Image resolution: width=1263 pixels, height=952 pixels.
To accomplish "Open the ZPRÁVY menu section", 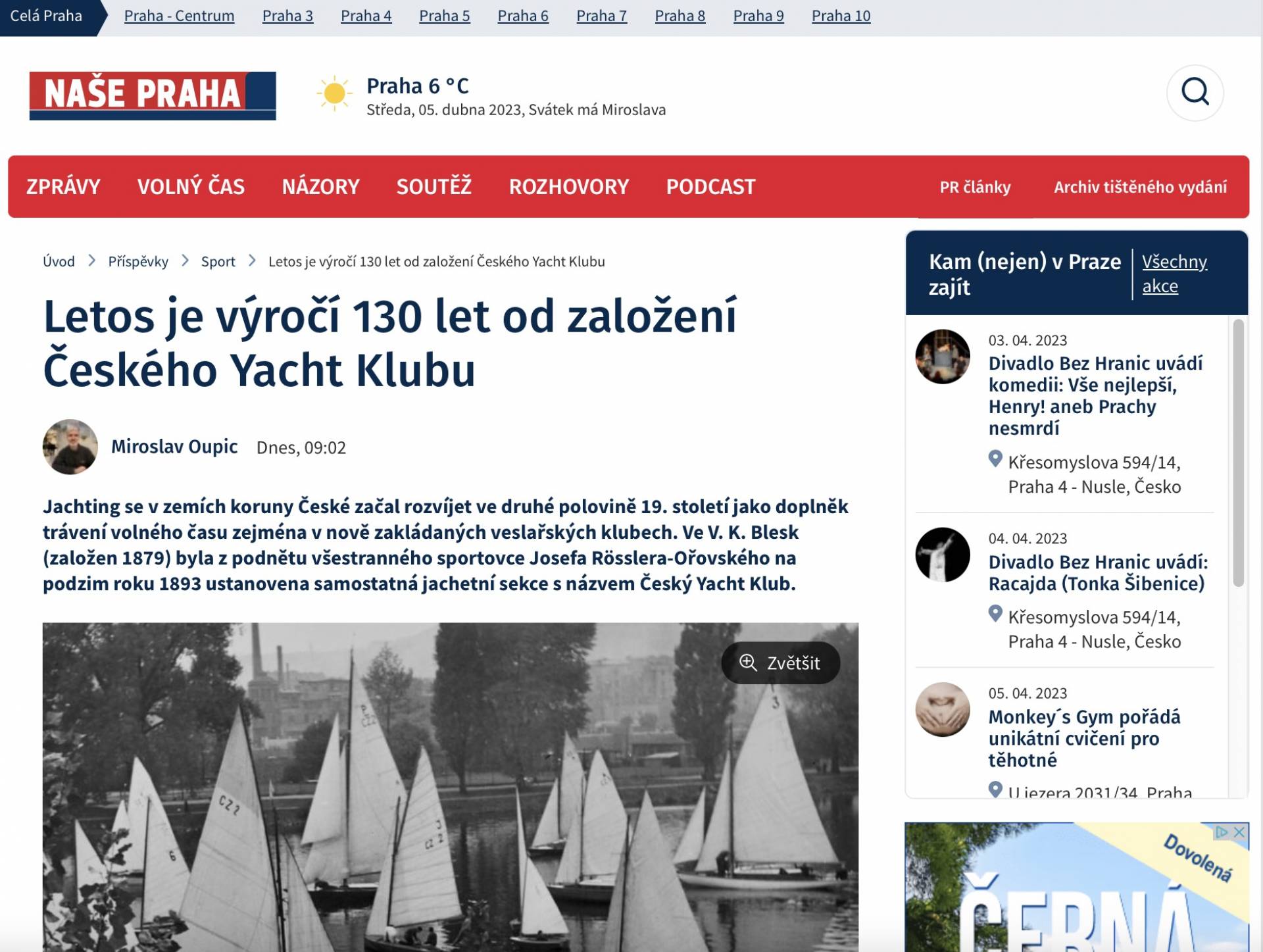I will pos(63,187).
